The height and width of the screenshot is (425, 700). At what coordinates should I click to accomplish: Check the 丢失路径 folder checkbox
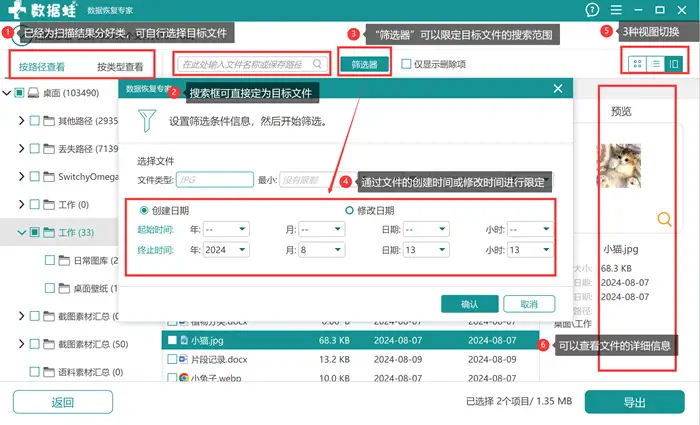34,149
